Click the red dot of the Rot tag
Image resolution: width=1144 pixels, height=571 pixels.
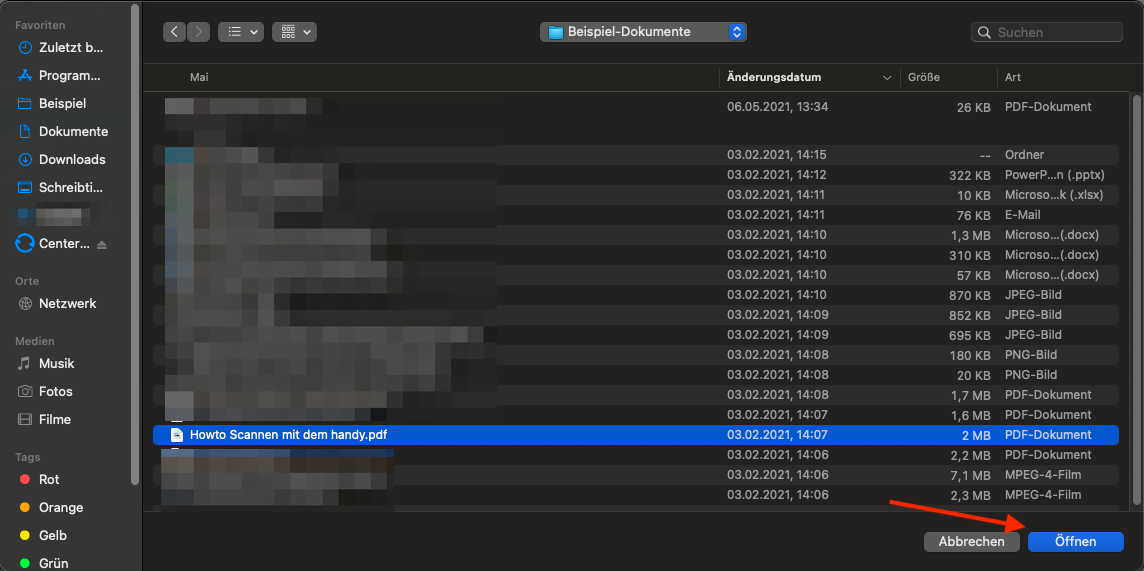[x=25, y=480]
